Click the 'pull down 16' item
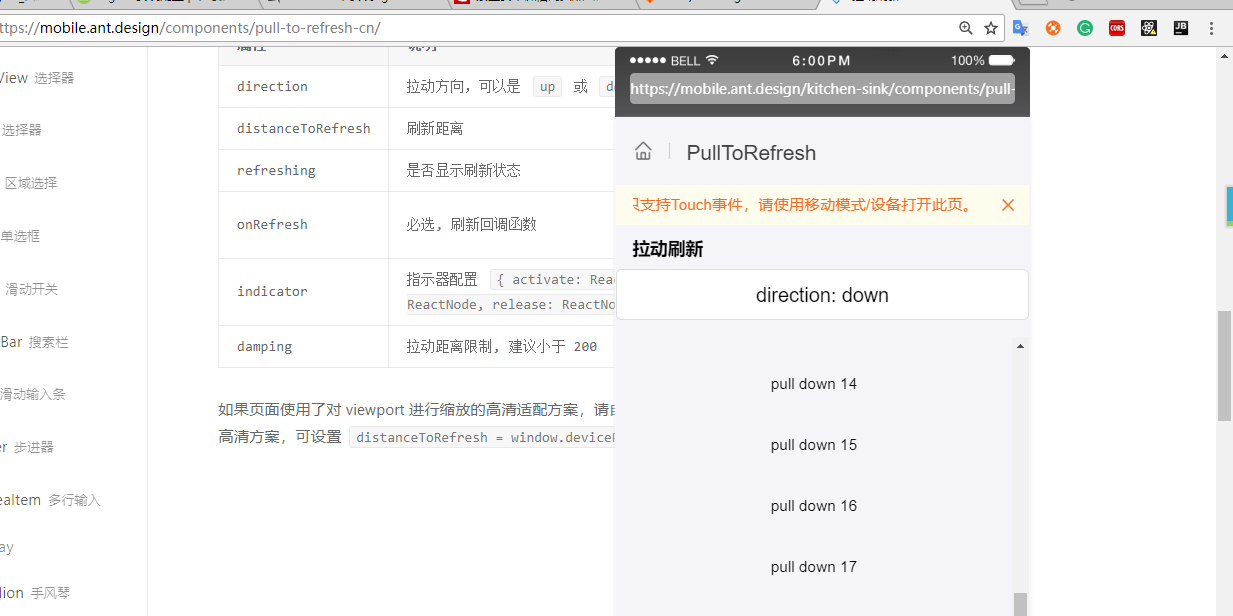 click(814, 506)
